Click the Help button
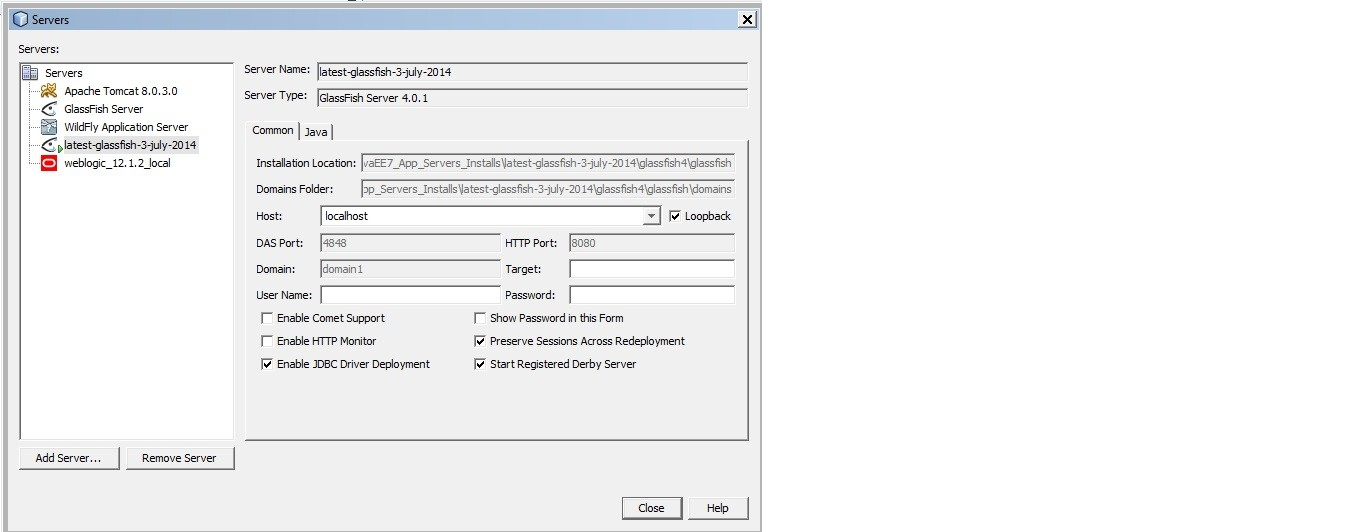This screenshot has height=532, width=1356. pos(718,508)
